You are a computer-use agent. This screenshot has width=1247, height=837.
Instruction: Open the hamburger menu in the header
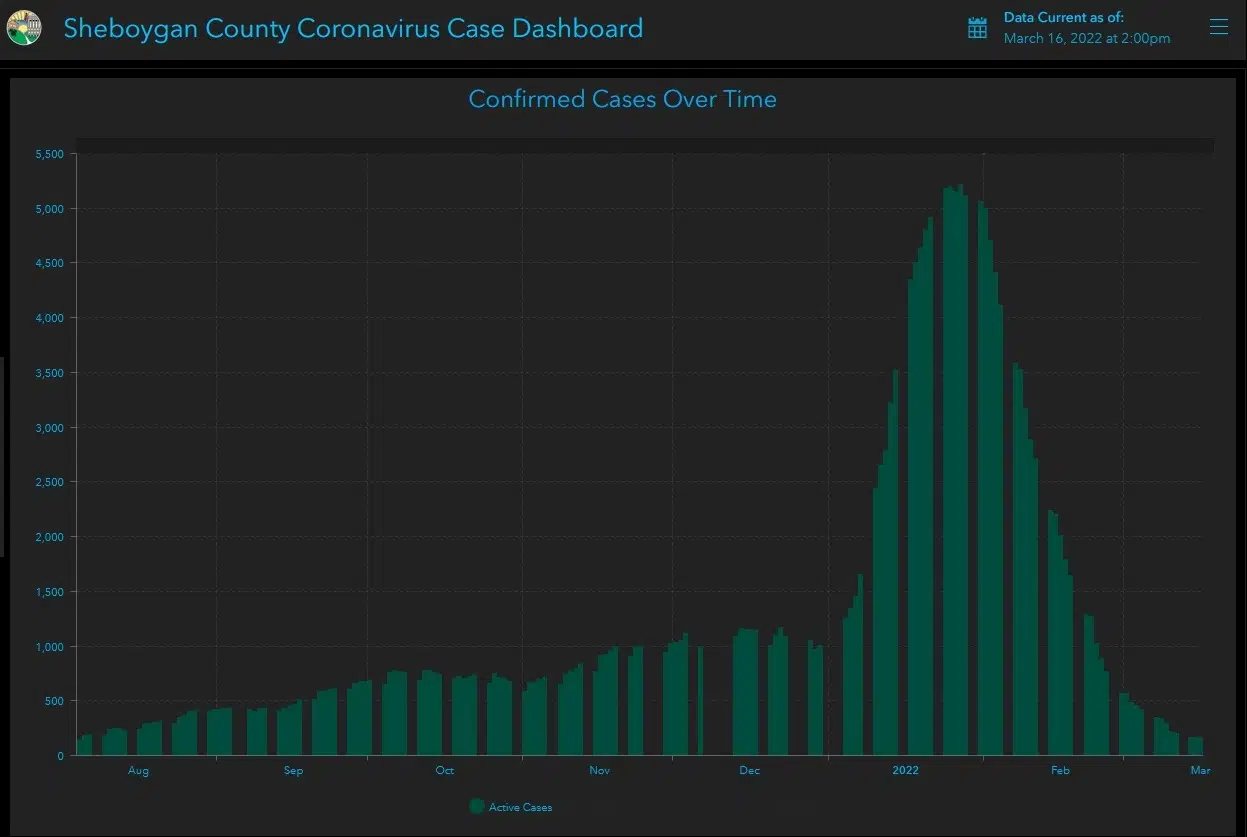[x=1218, y=27]
